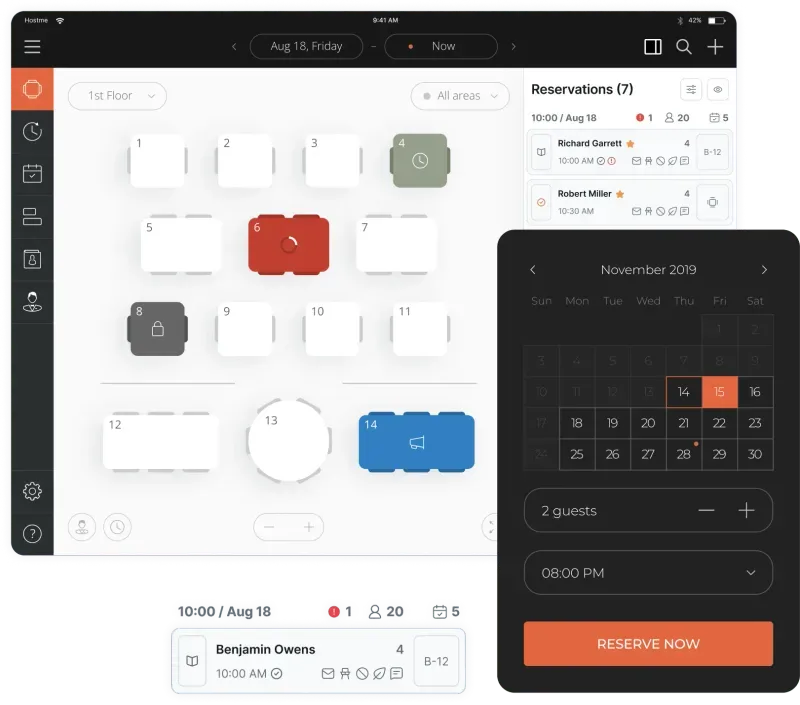Select table 5 on floor plan
Viewport: 800px width, 705px height.
click(x=181, y=245)
